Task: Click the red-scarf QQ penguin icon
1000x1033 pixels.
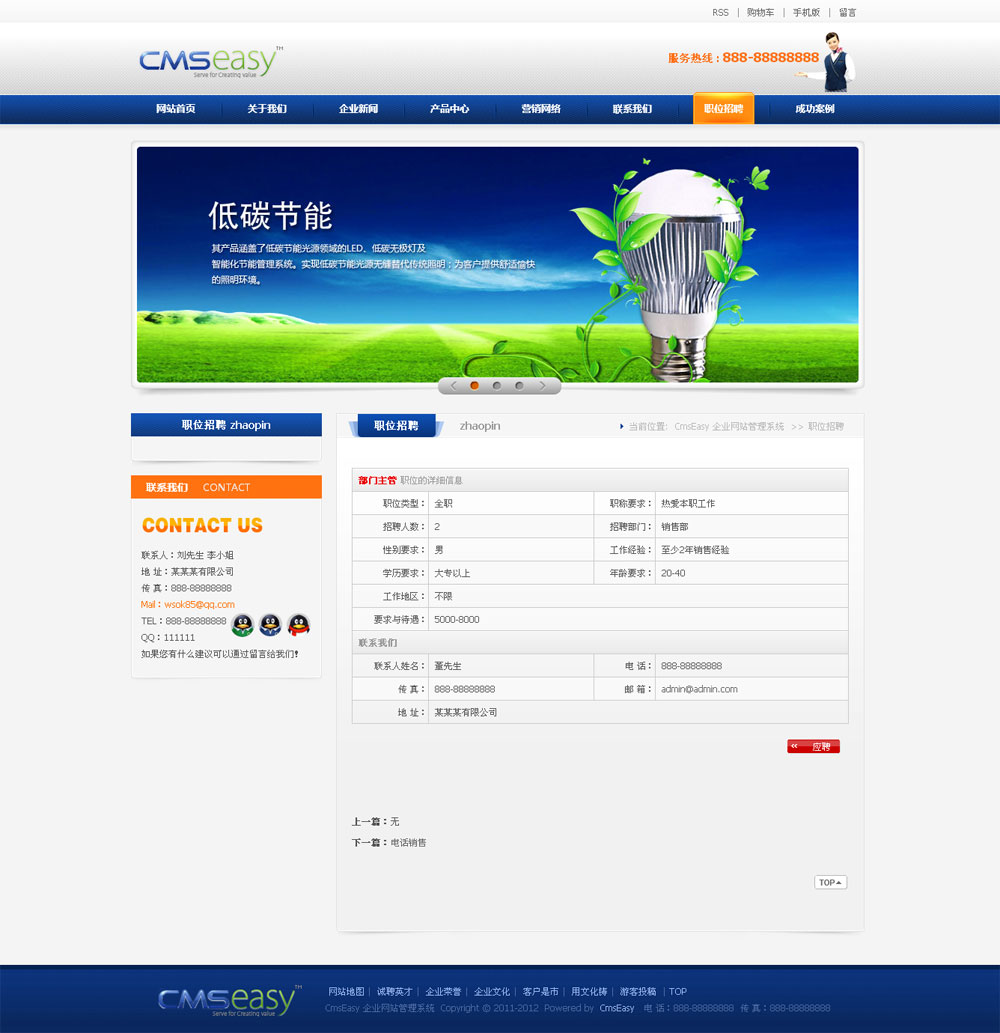Action: (298, 625)
